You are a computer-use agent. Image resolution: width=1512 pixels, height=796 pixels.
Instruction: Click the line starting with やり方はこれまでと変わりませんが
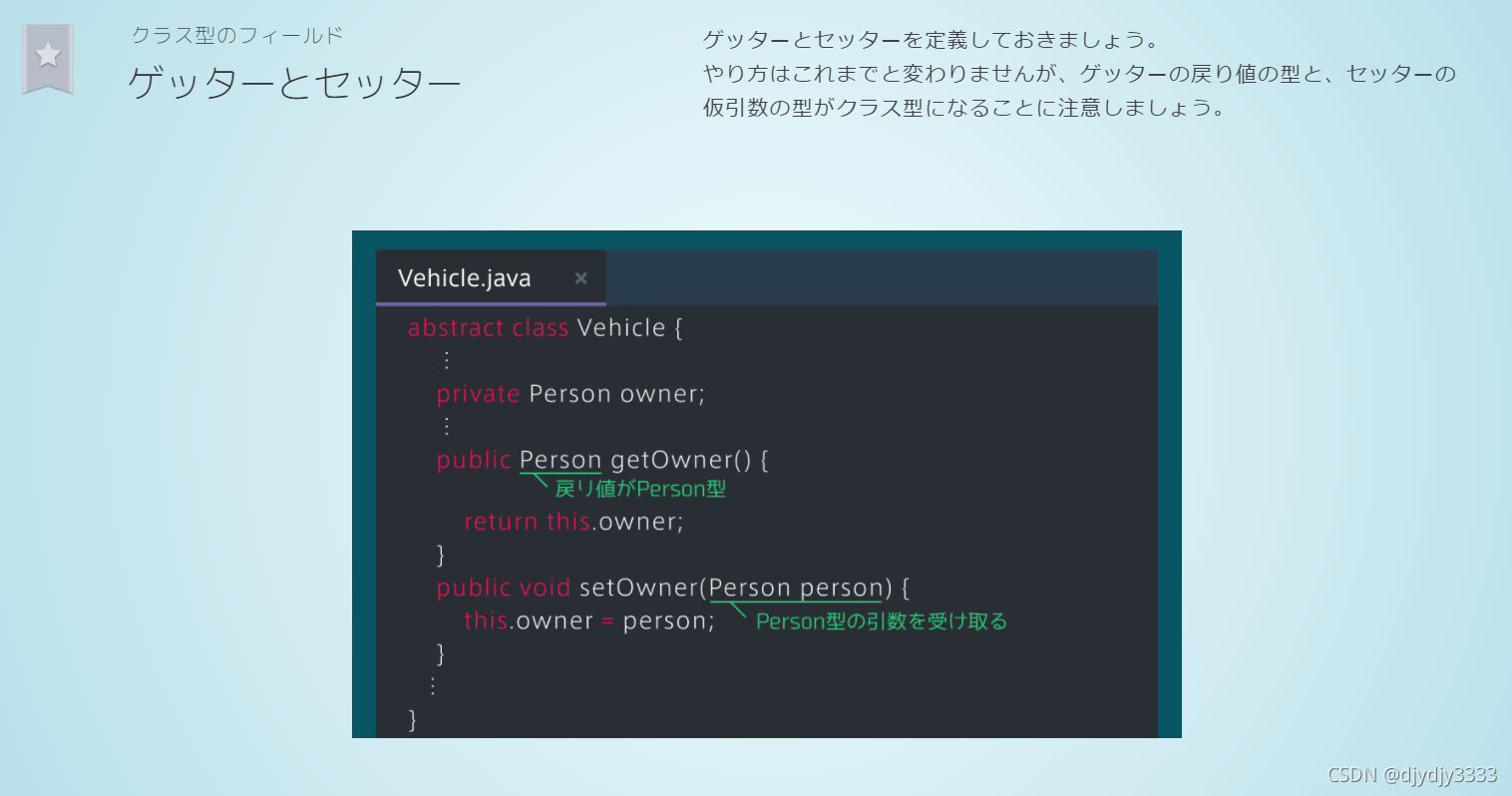[x=1079, y=74]
